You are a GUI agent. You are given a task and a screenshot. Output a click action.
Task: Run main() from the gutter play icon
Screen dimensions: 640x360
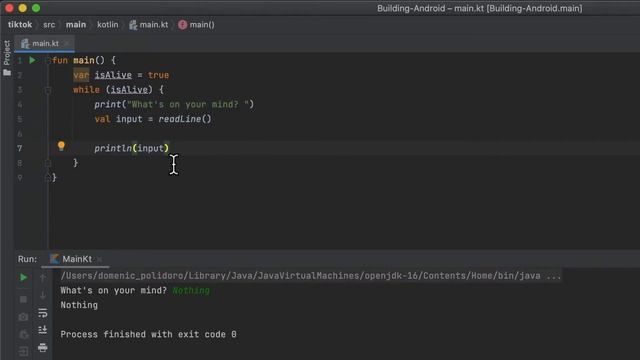pos(32,60)
